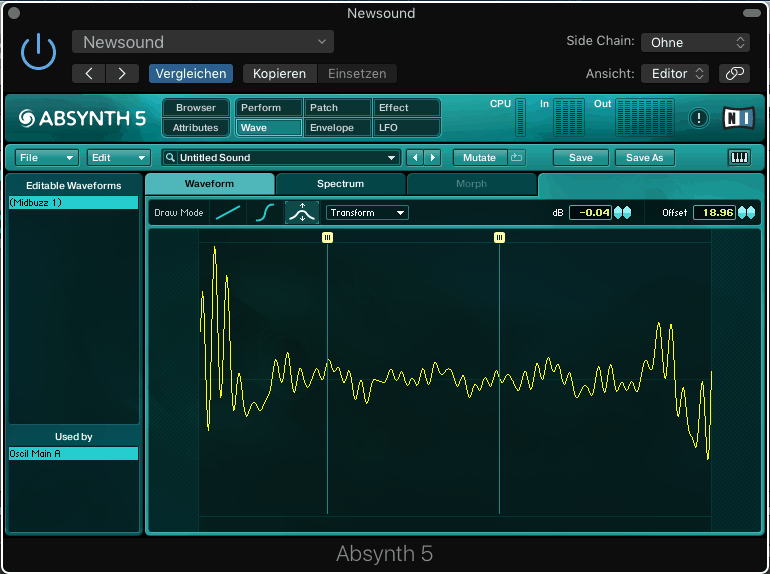Toggle the plug-in power bypass button
The width and height of the screenshot is (770, 574).
tap(39, 51)
